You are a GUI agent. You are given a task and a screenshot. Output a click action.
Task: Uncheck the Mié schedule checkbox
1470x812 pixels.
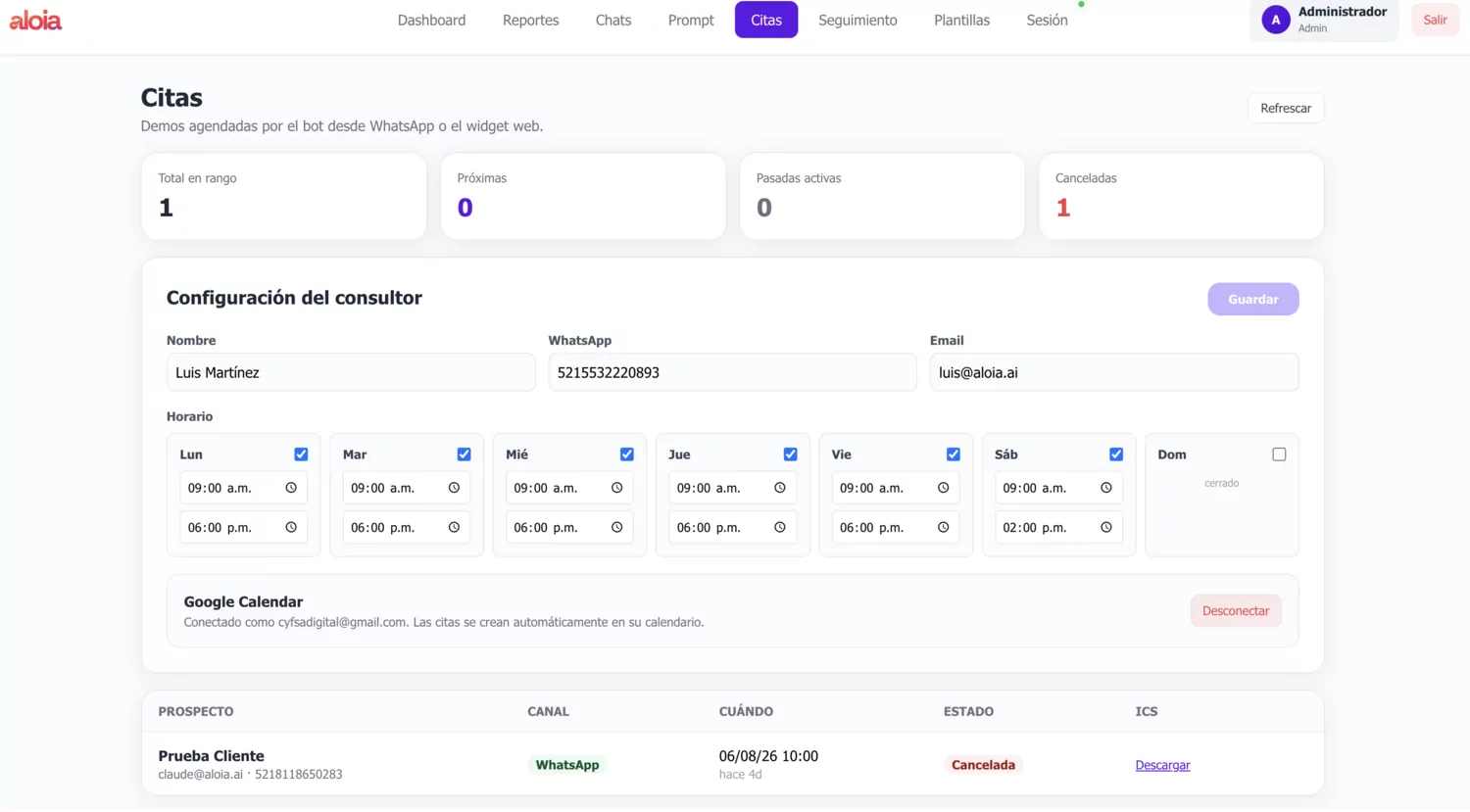626,454
